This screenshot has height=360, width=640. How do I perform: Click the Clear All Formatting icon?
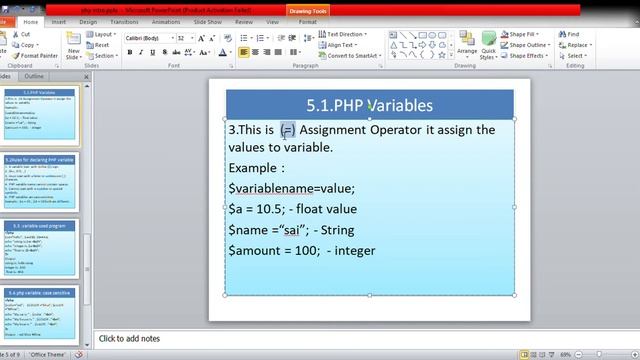click(x=228, y=38)
